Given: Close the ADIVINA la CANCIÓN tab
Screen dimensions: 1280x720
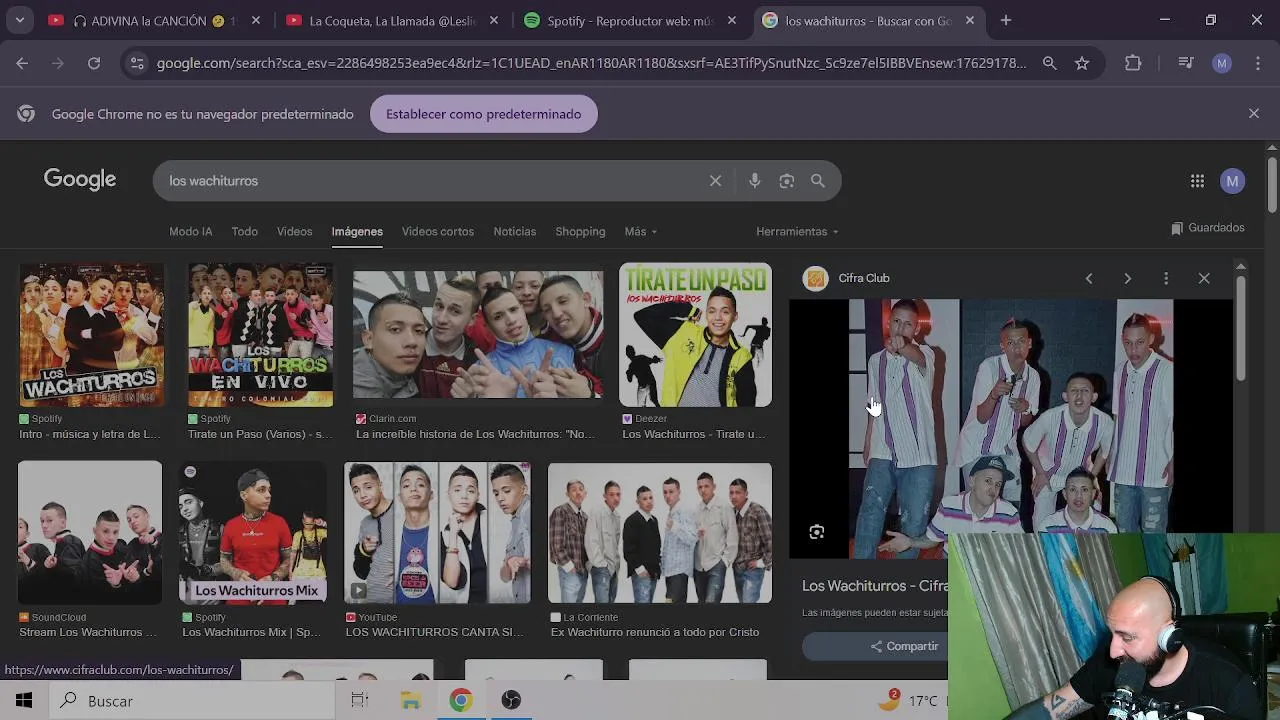Looking at the screenshot, I should point(256,20).
